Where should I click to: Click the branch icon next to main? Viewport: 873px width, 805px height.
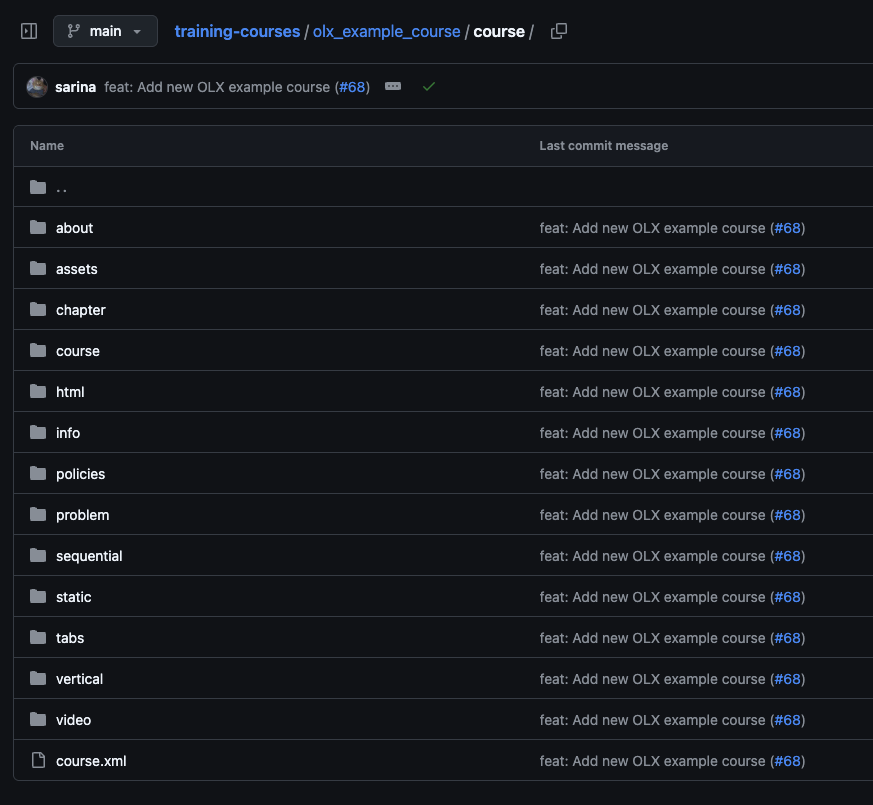coord(75,30)
